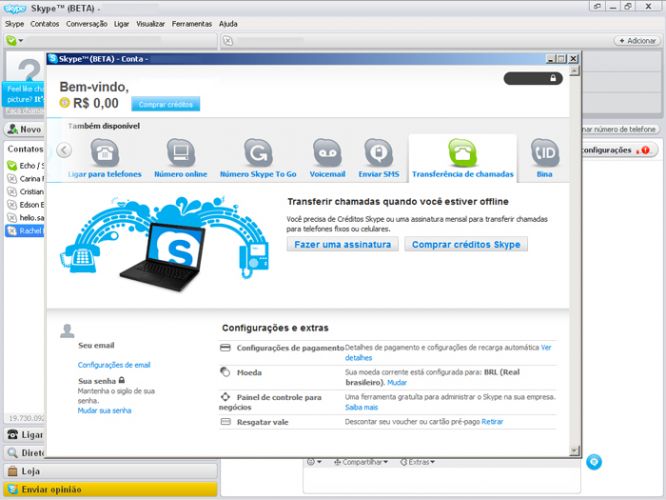Click the round blue send button

tap(594, 462)
